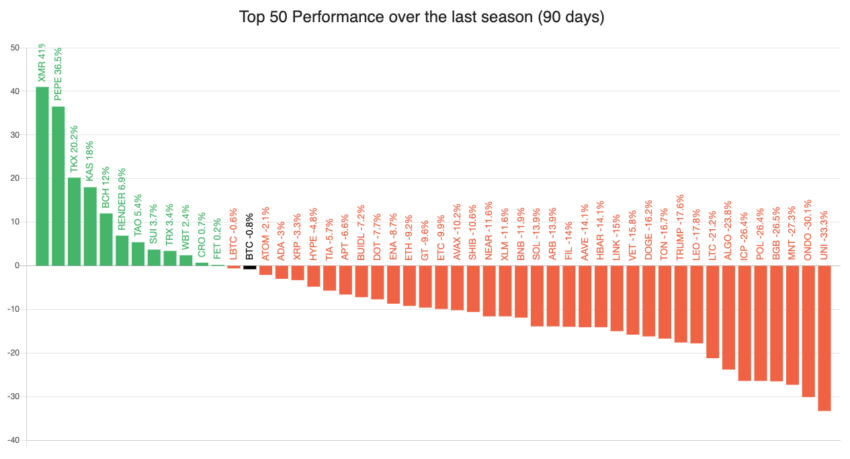Click the SOL -13.9% bar
Viewport: 850px width, 459px height.
pyautogui.click(x=537, y=296)
